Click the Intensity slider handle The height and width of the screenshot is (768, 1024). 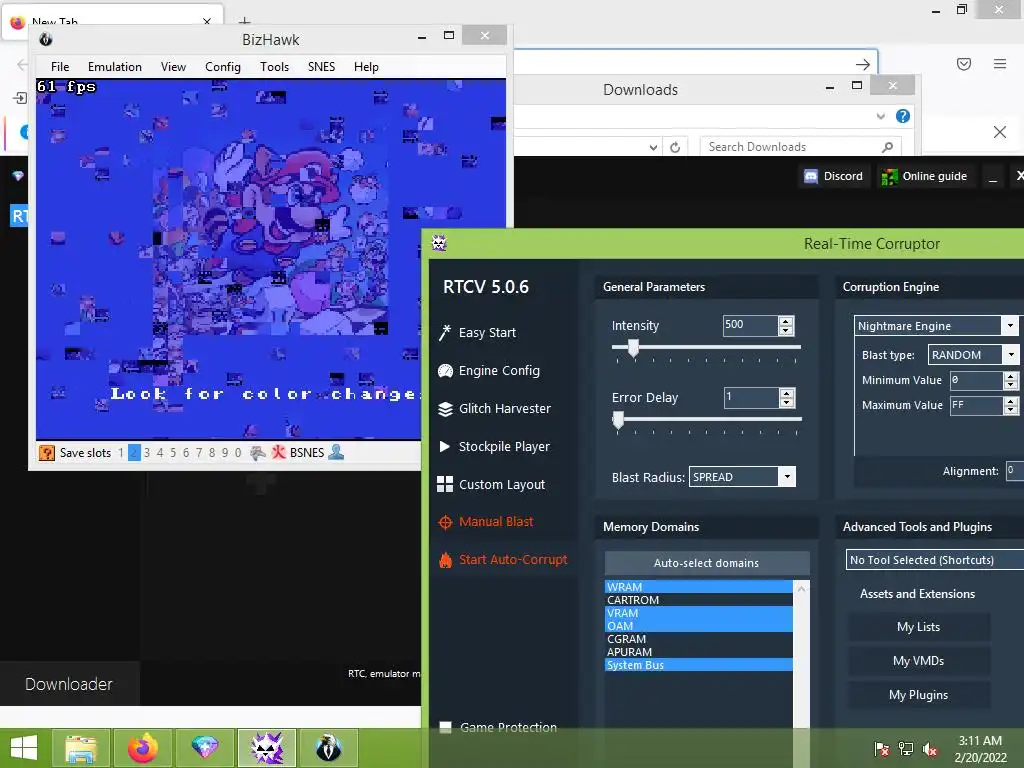click(x=633, y=348)
